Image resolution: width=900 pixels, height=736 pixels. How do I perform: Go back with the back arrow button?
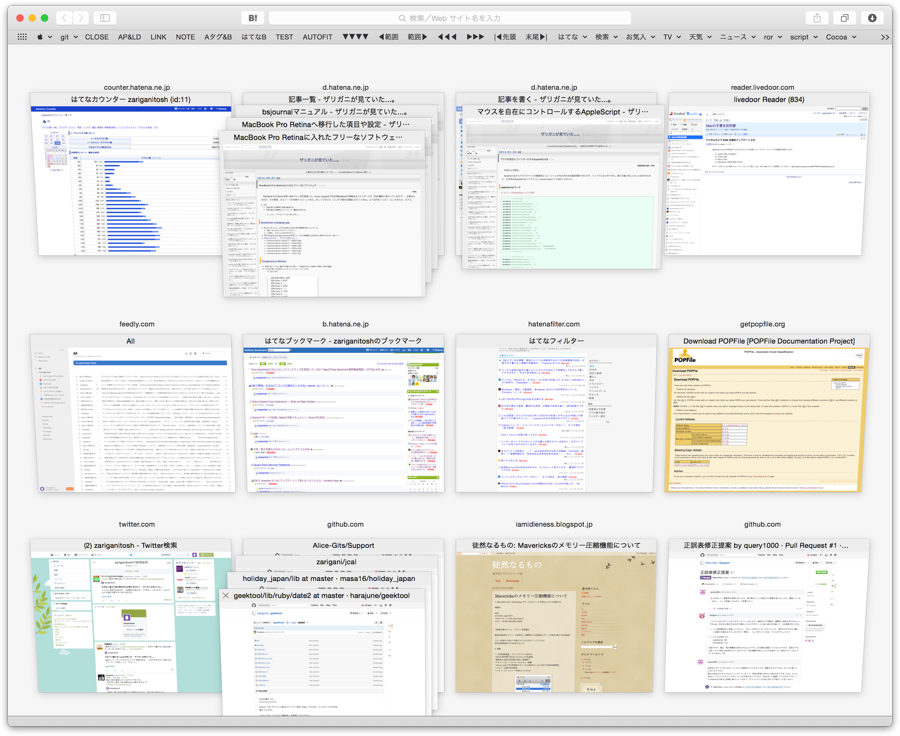click(x=64, y=18)
